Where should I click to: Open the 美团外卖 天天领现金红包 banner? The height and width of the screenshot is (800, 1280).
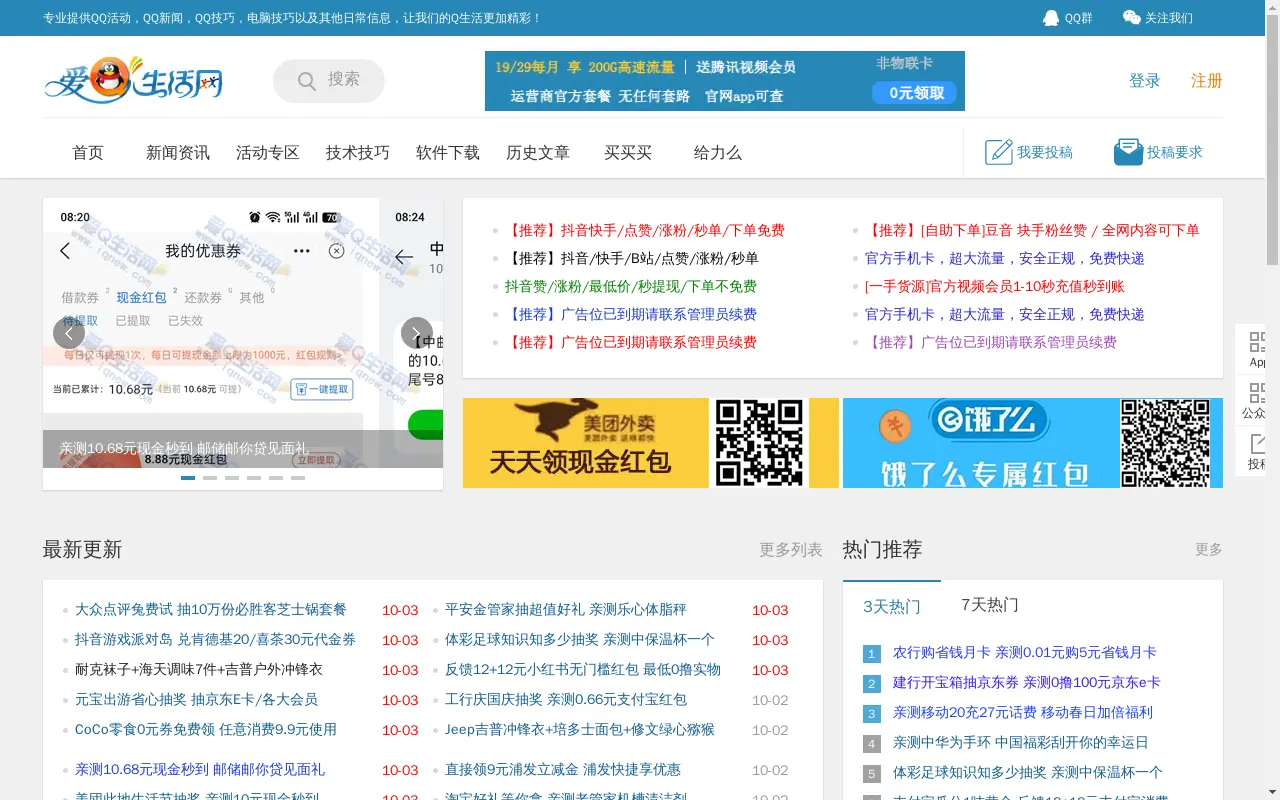pyautogui.click(x=651, y=443)
